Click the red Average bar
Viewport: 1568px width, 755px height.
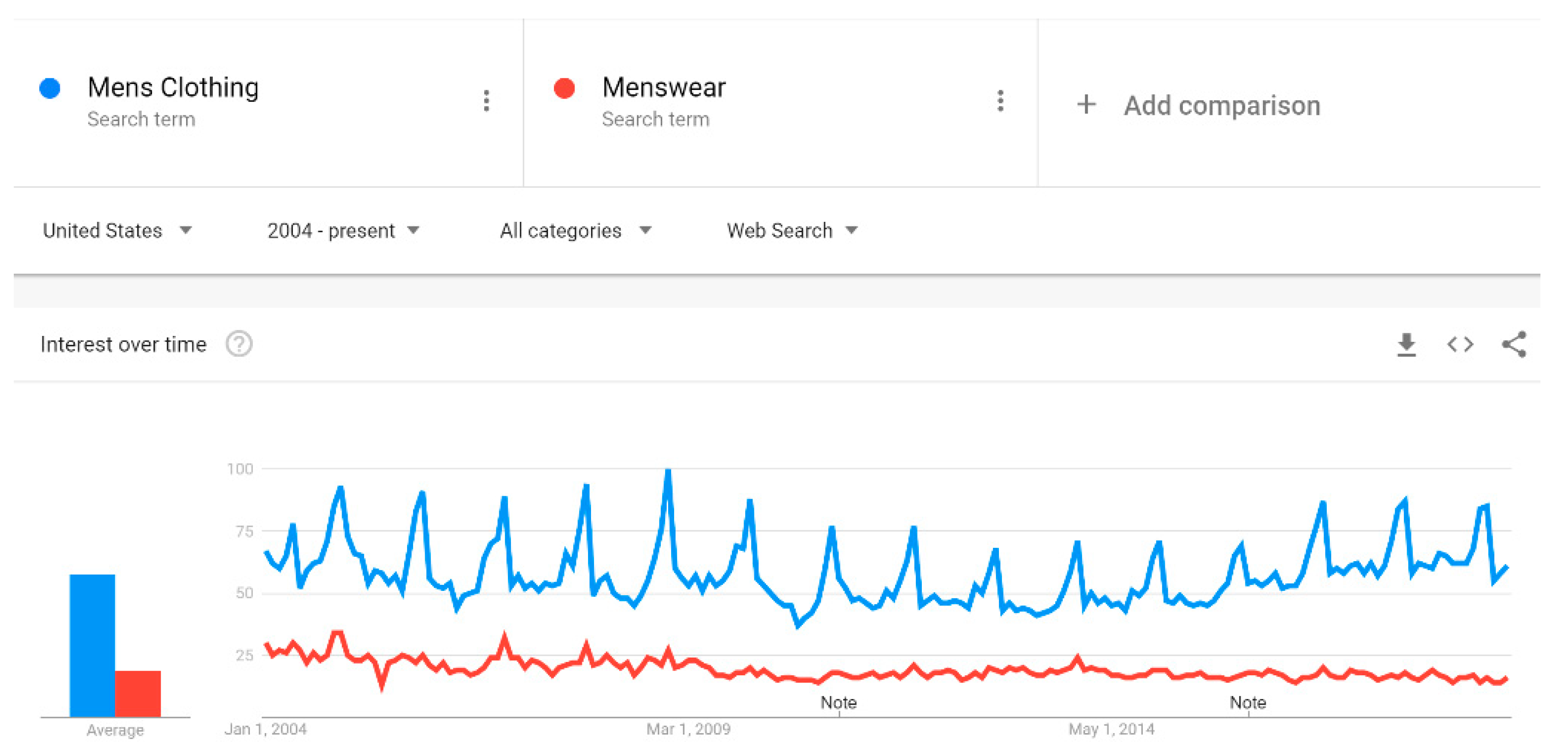point(138,693)
